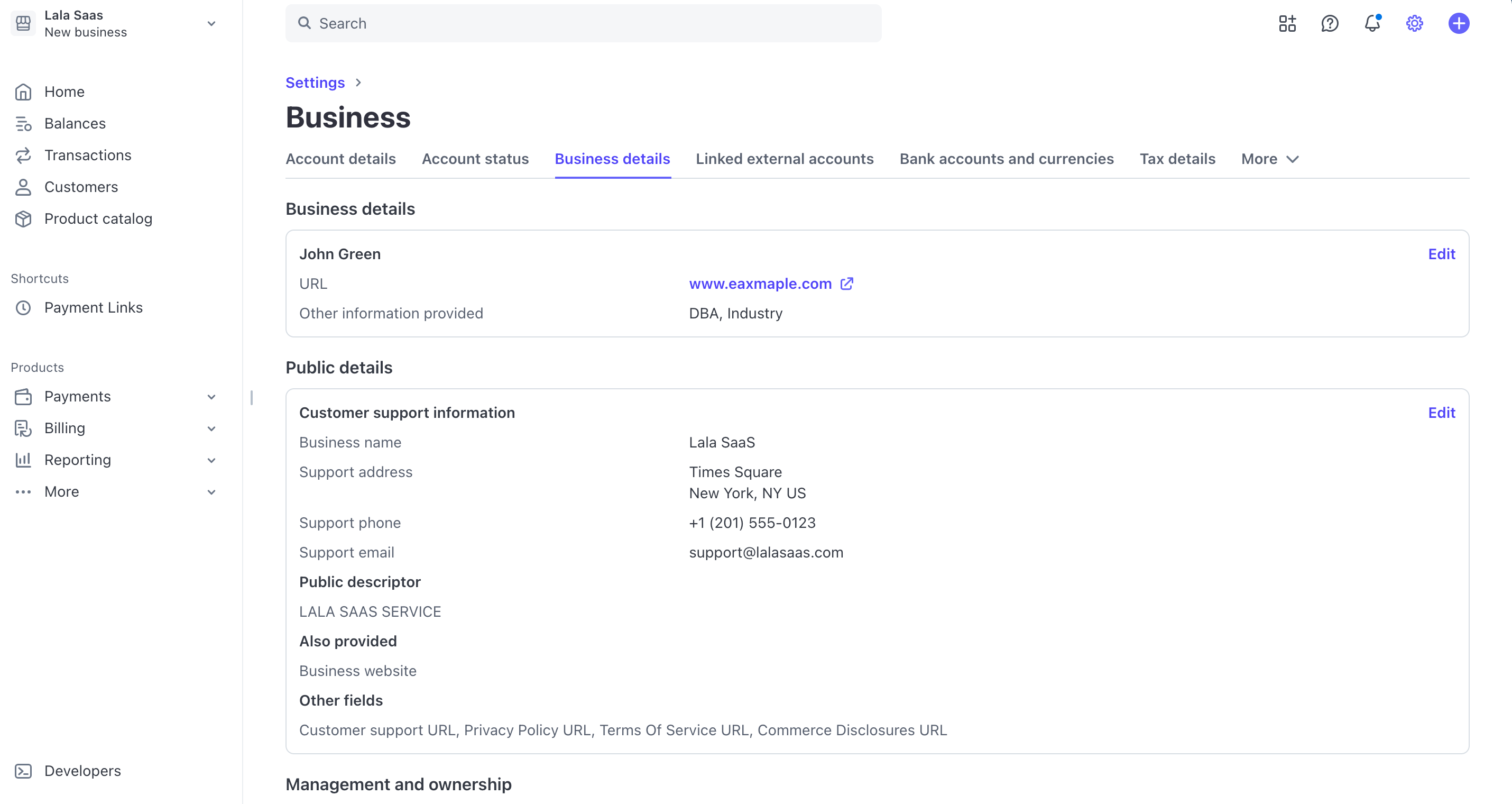Image resolution: width=1512 pixels, height=804 pixels.
Task: Click the sidebar resize handle
Action: [x=251, y=398]
